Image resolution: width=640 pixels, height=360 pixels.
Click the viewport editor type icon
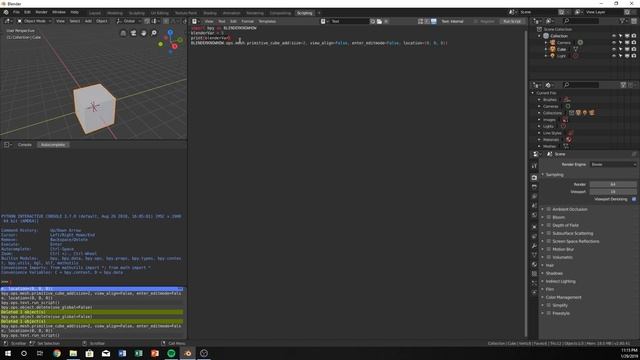[x=8, y=21]
